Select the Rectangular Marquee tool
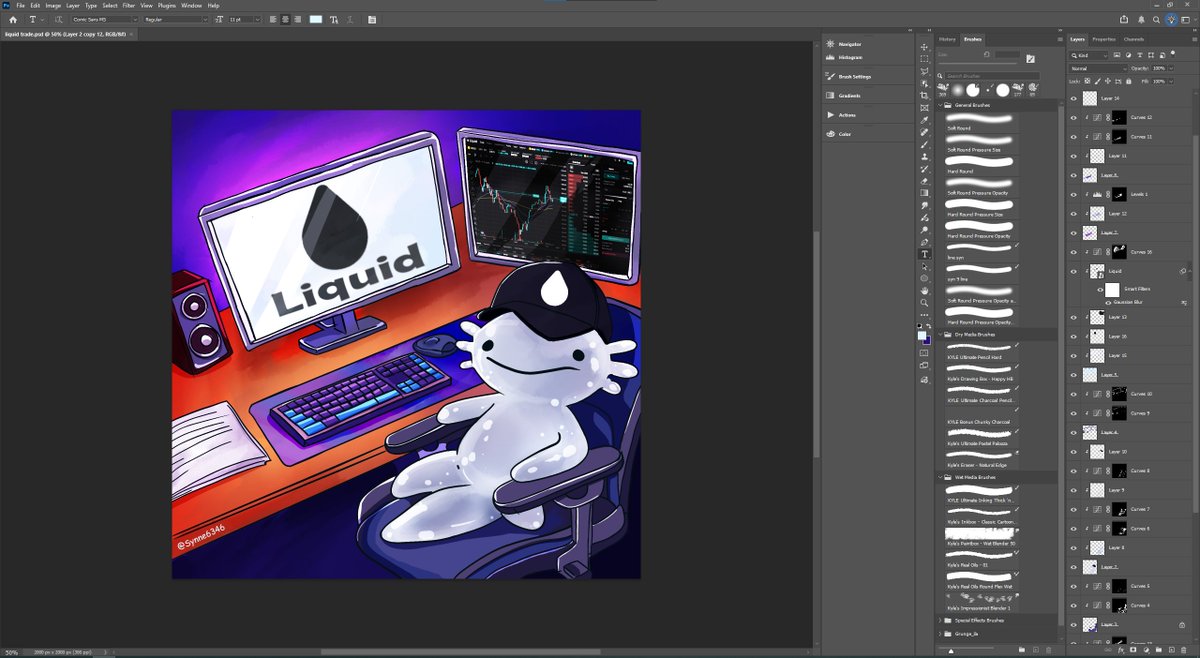 (925, 59)
